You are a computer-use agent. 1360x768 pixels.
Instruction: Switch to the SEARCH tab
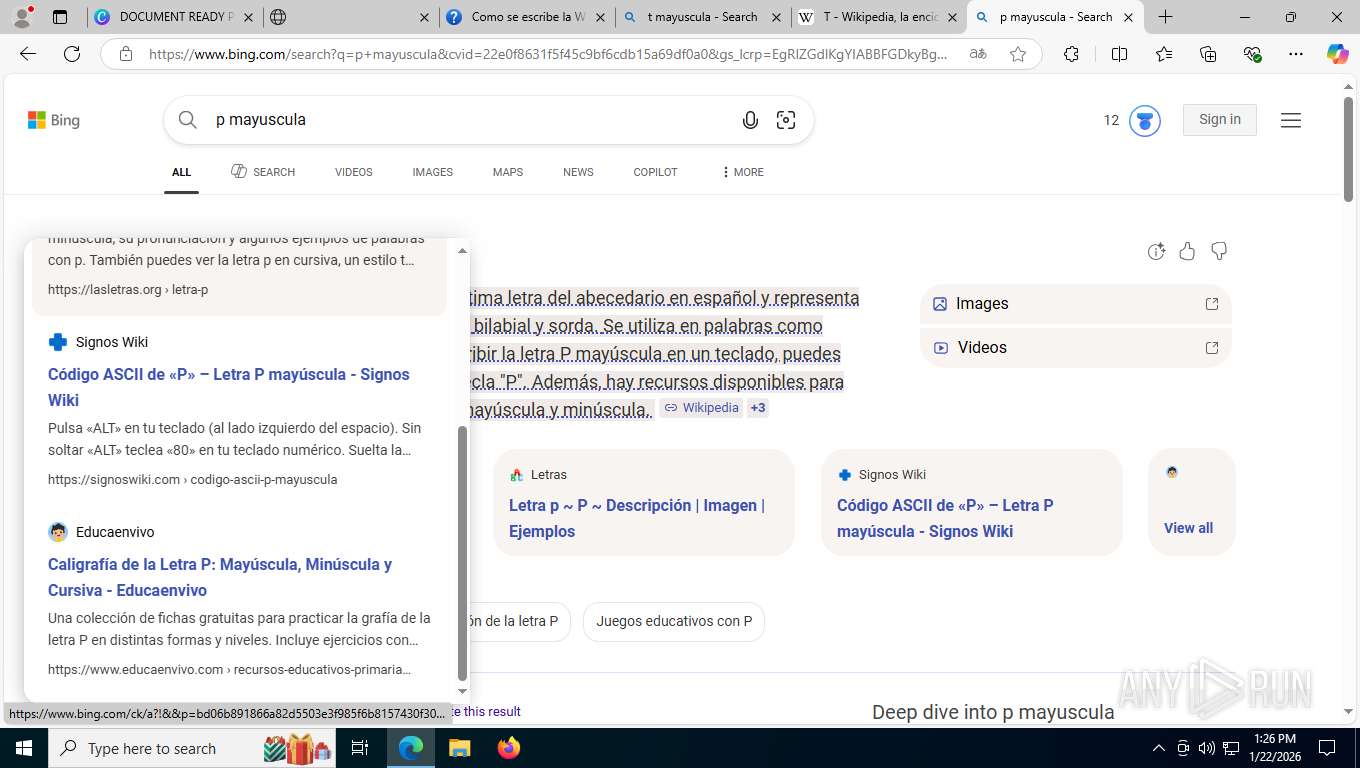click(263, 172)
